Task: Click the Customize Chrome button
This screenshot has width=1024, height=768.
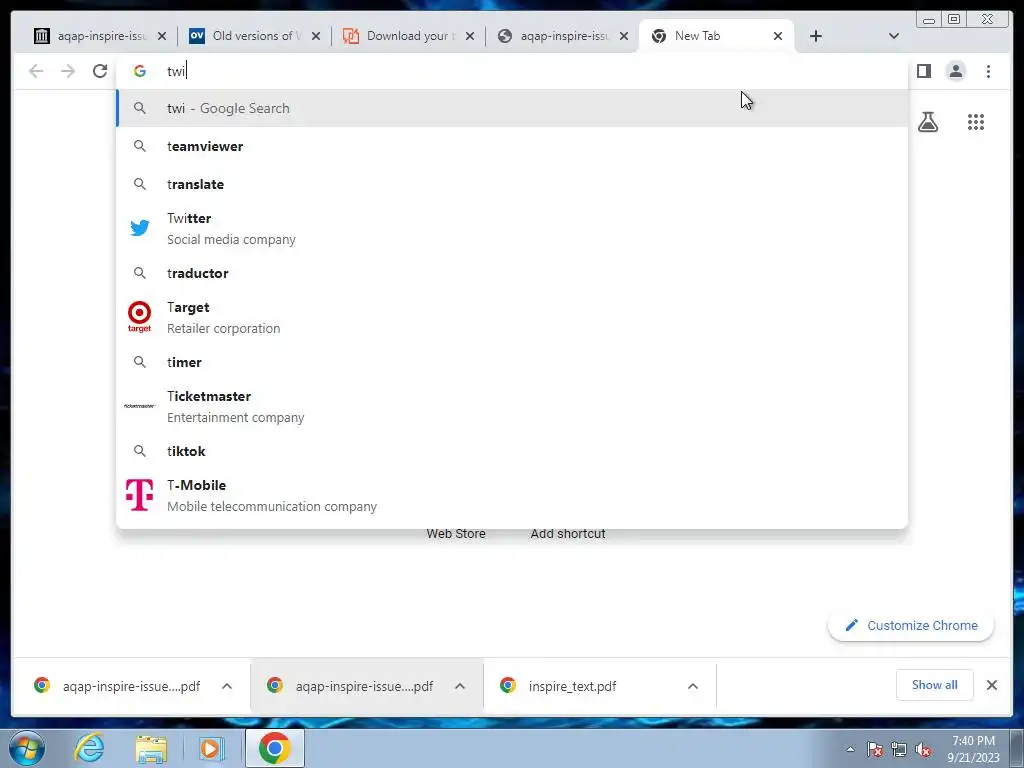Action: (x=911, y=625)
